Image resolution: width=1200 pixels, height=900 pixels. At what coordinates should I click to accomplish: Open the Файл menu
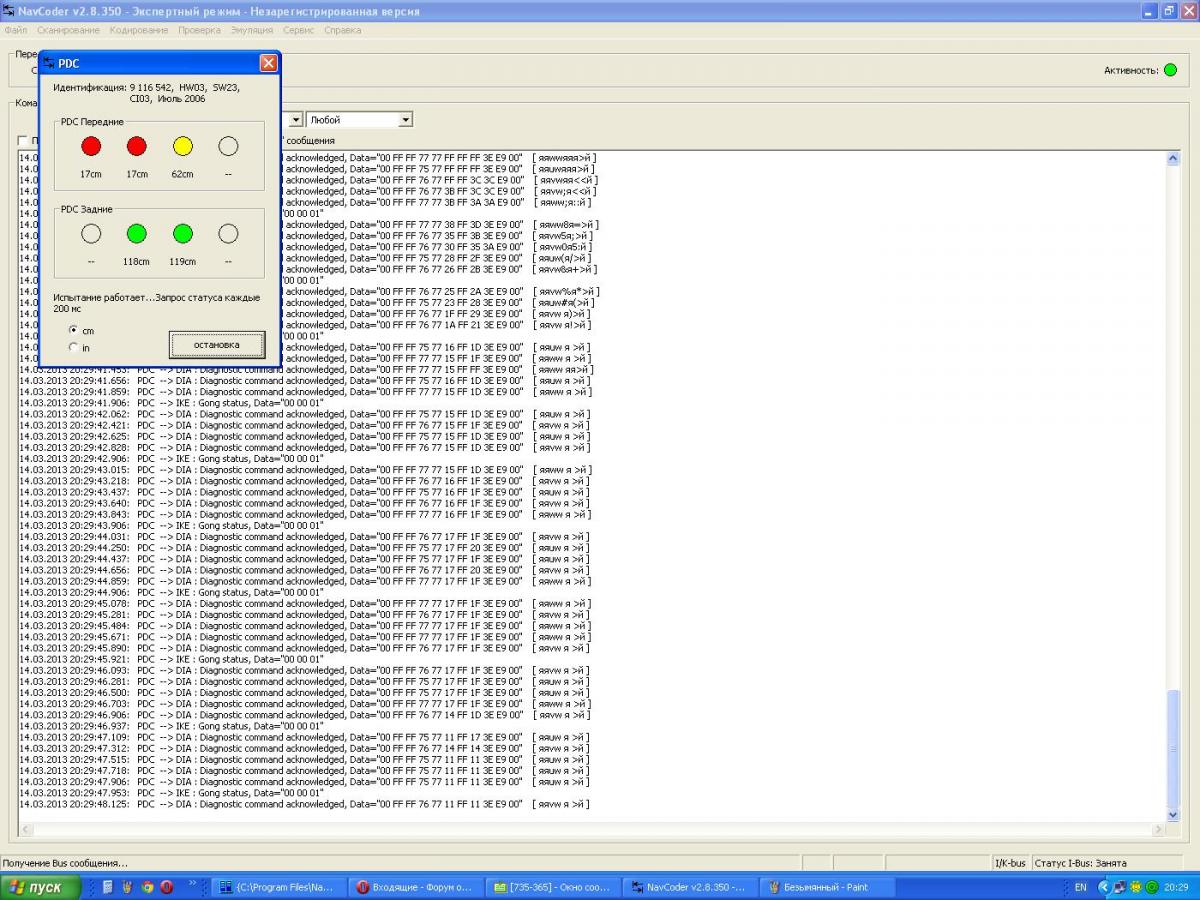[16, 30]
